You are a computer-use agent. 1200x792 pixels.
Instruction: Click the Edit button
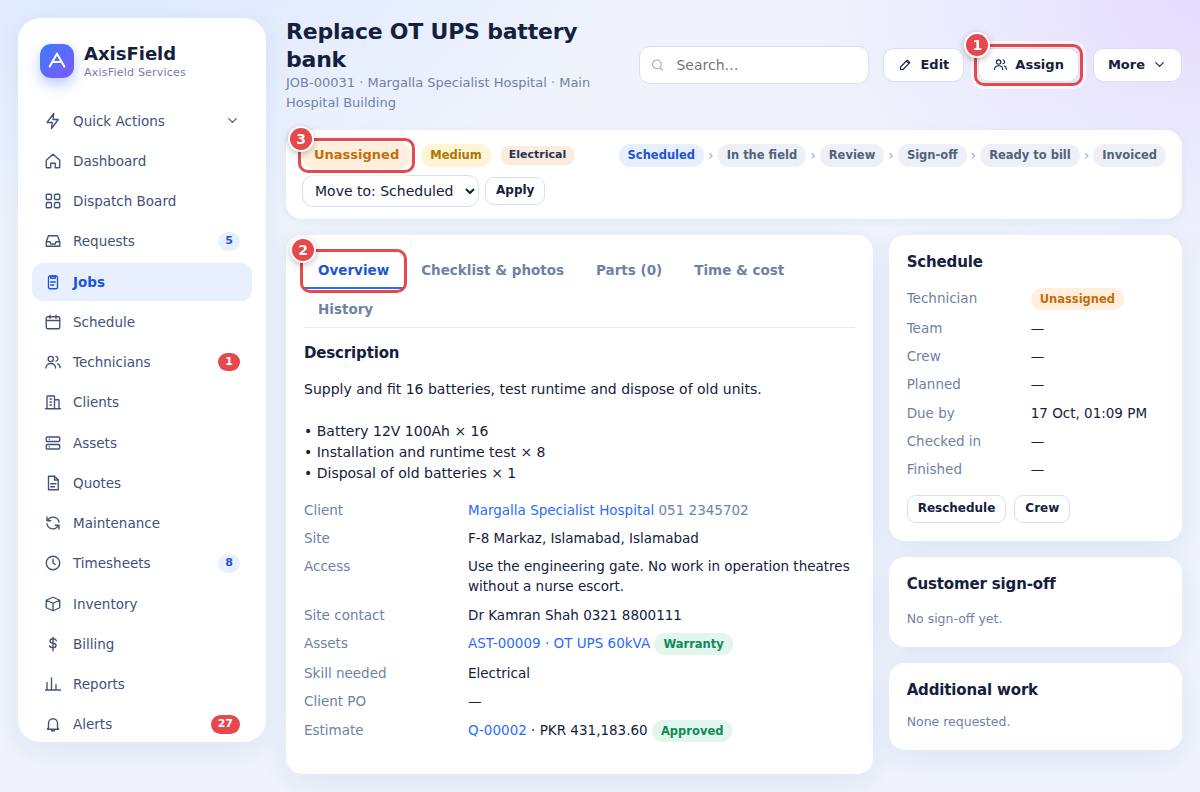point(923,65)
